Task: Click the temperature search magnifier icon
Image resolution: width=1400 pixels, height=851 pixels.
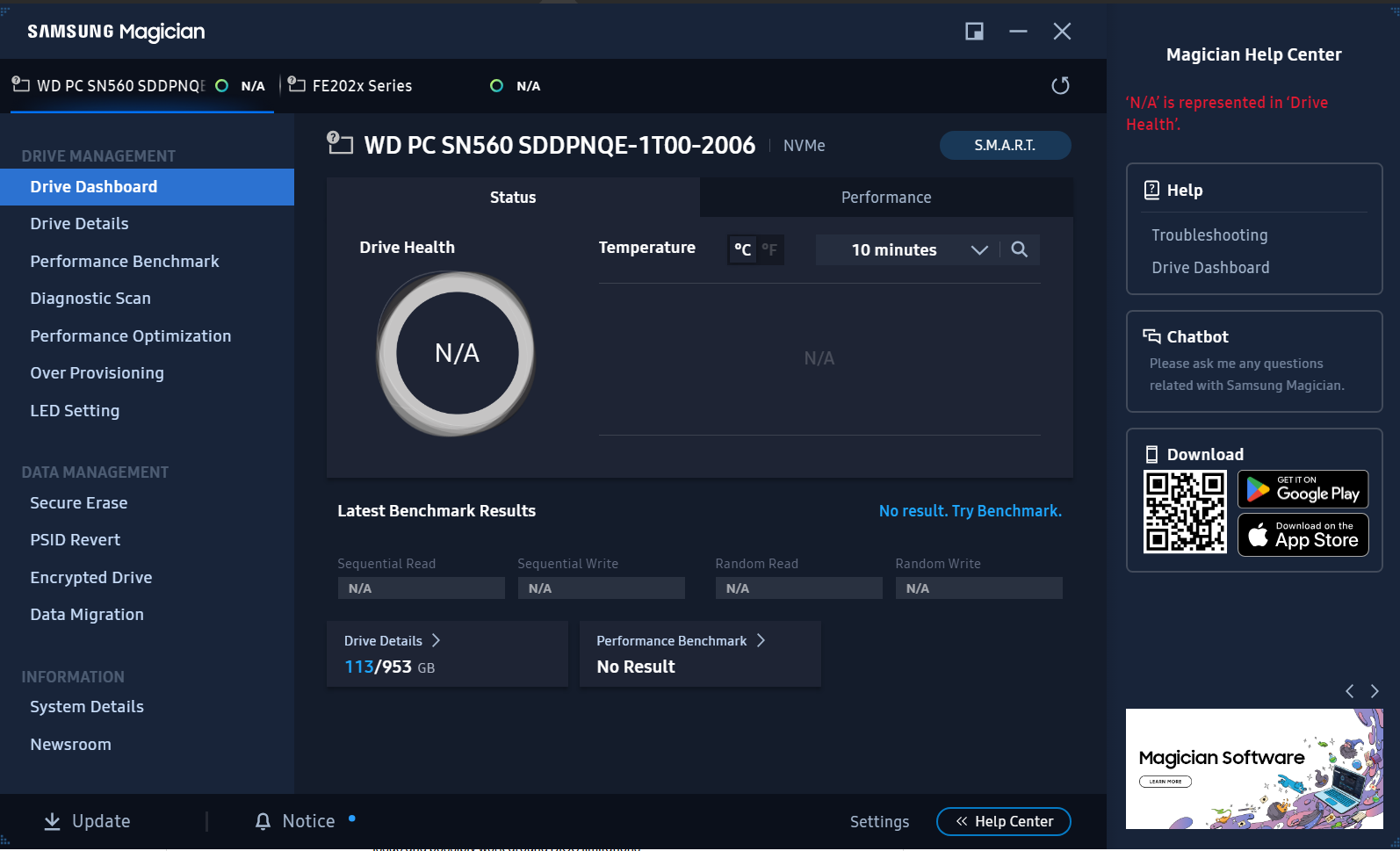Action: click(x=1019, y=249)
